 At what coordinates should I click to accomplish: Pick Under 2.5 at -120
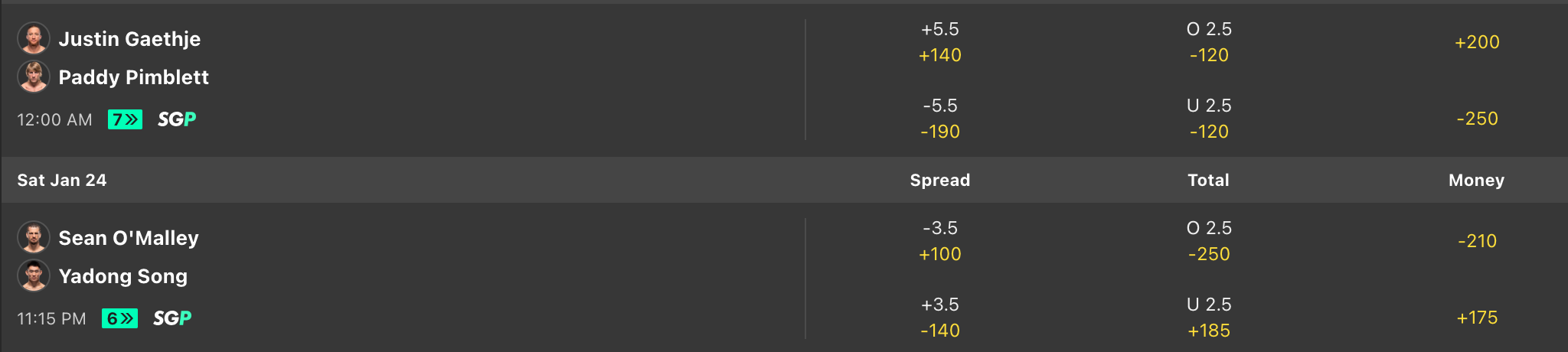[1208, 119]
